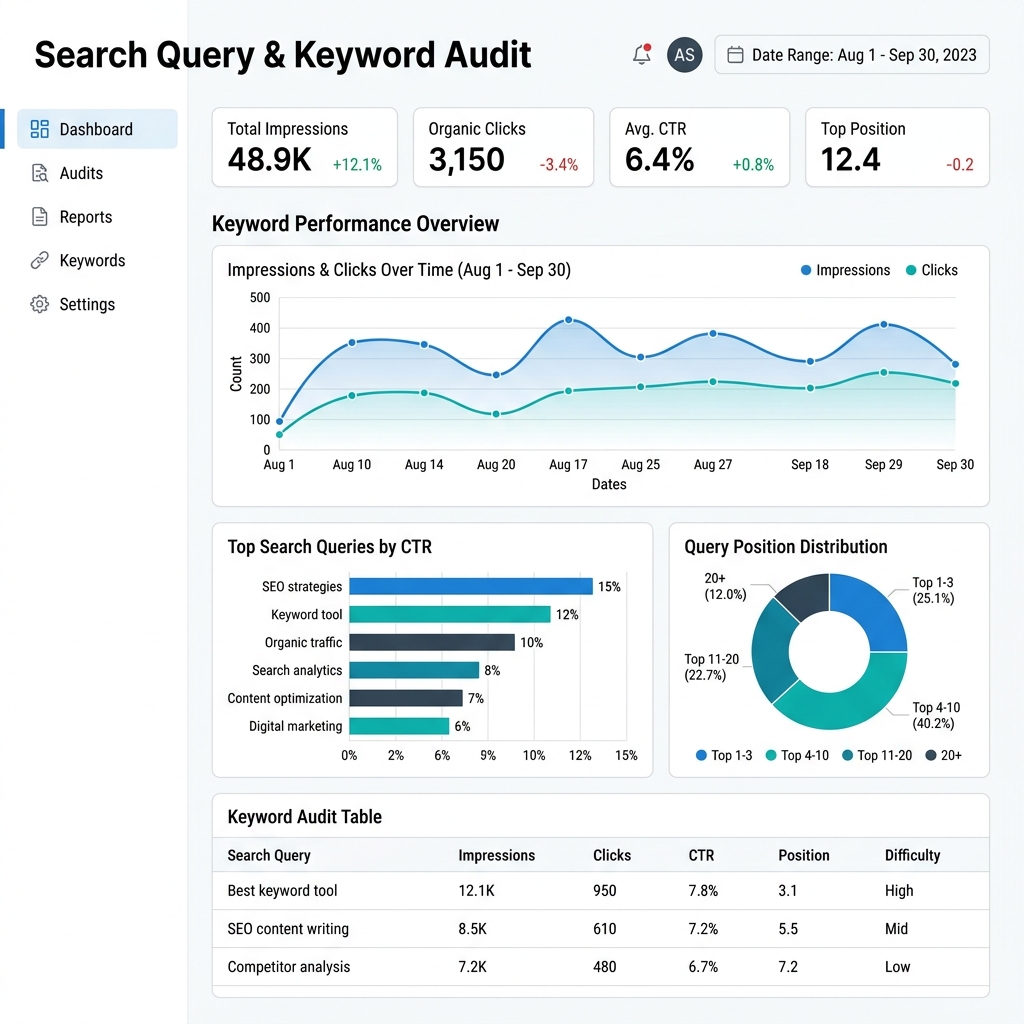Click the High difficulty cell
This screenshot has width=1024, height=1024.
(899, 891)
